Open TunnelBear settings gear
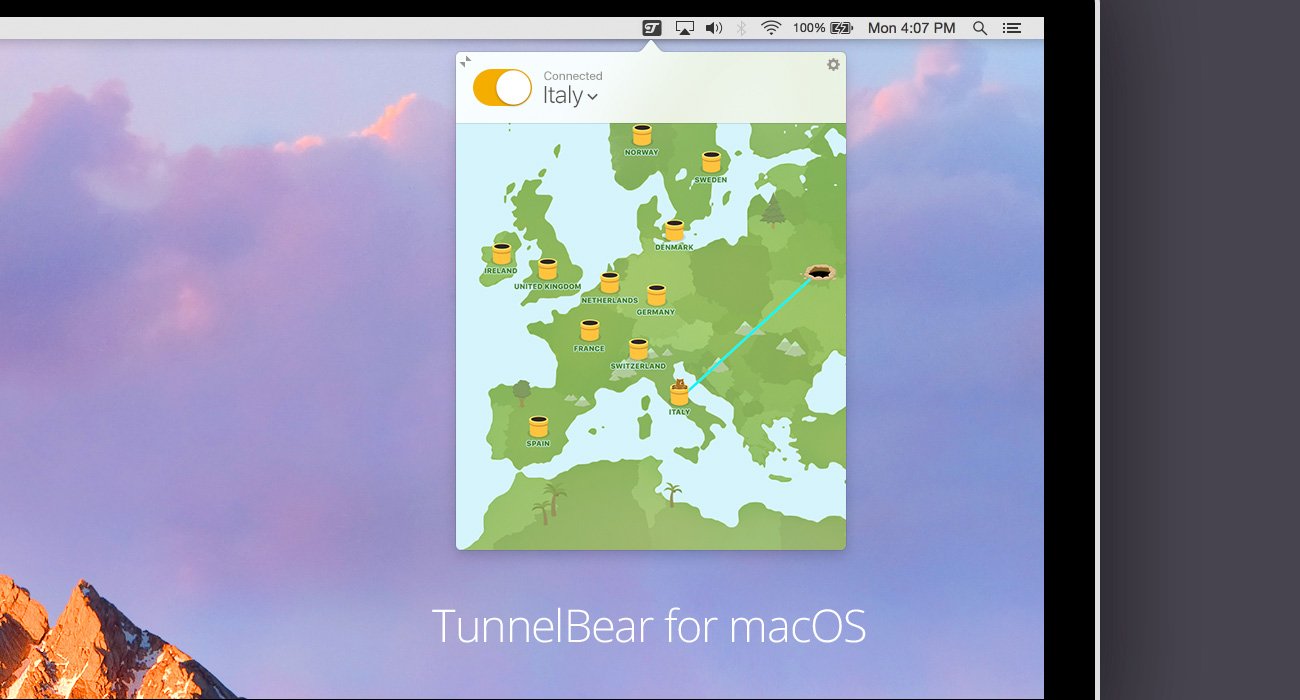This screenshot has width=1300, height=700. coord(833,64)
